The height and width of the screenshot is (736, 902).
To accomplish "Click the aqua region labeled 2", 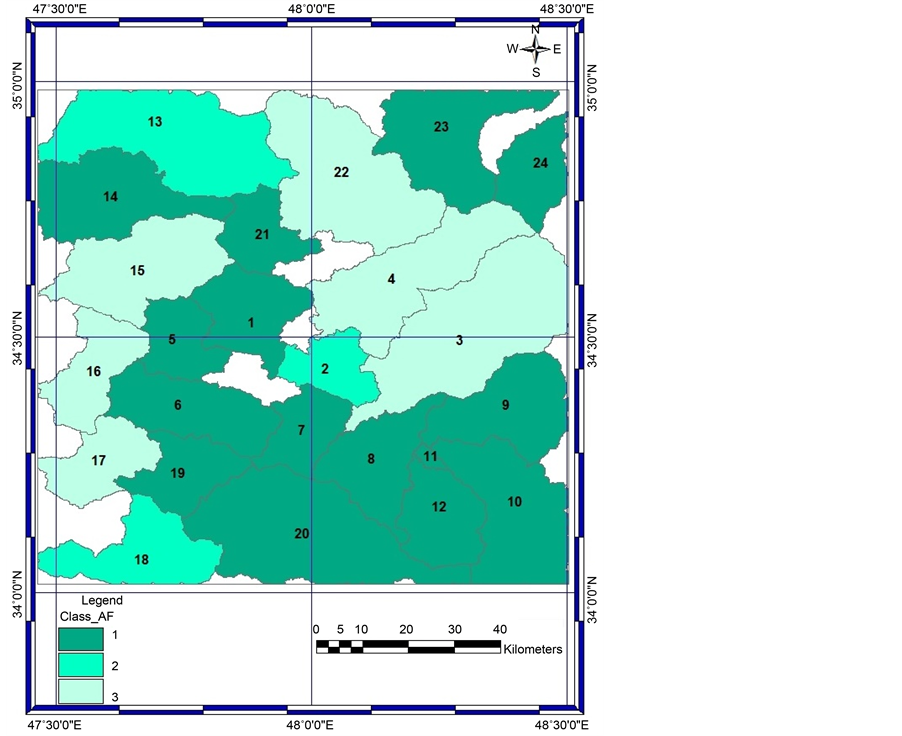I will tap(325, 368).
